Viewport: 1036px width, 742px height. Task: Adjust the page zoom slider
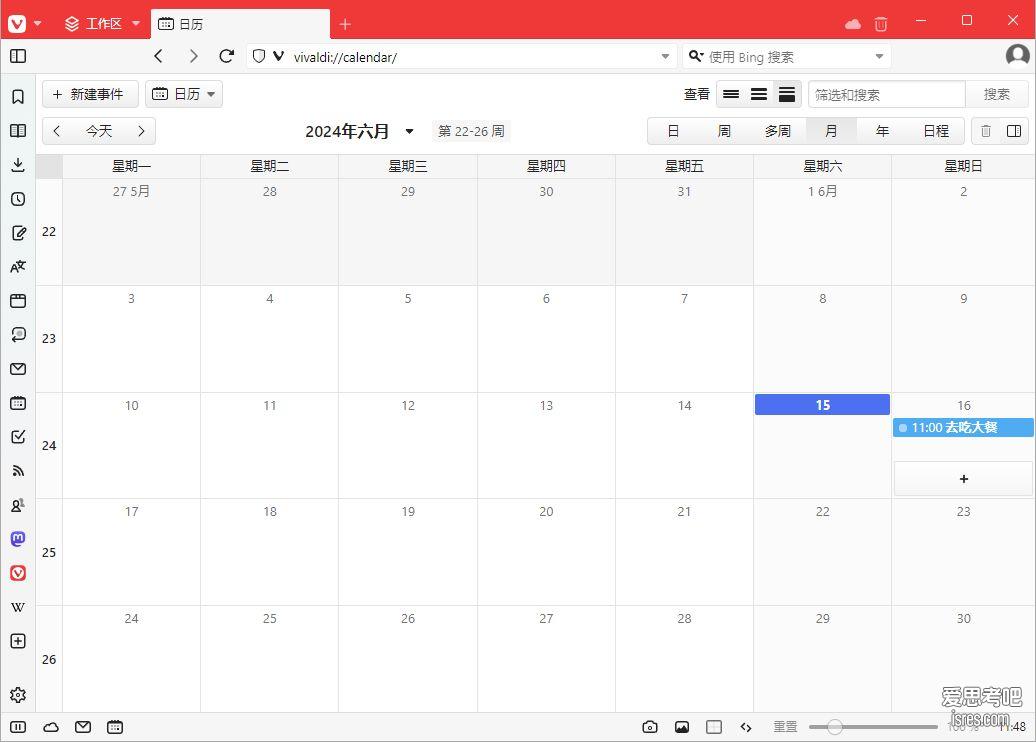pyautogui.click(x=872, y=727)
